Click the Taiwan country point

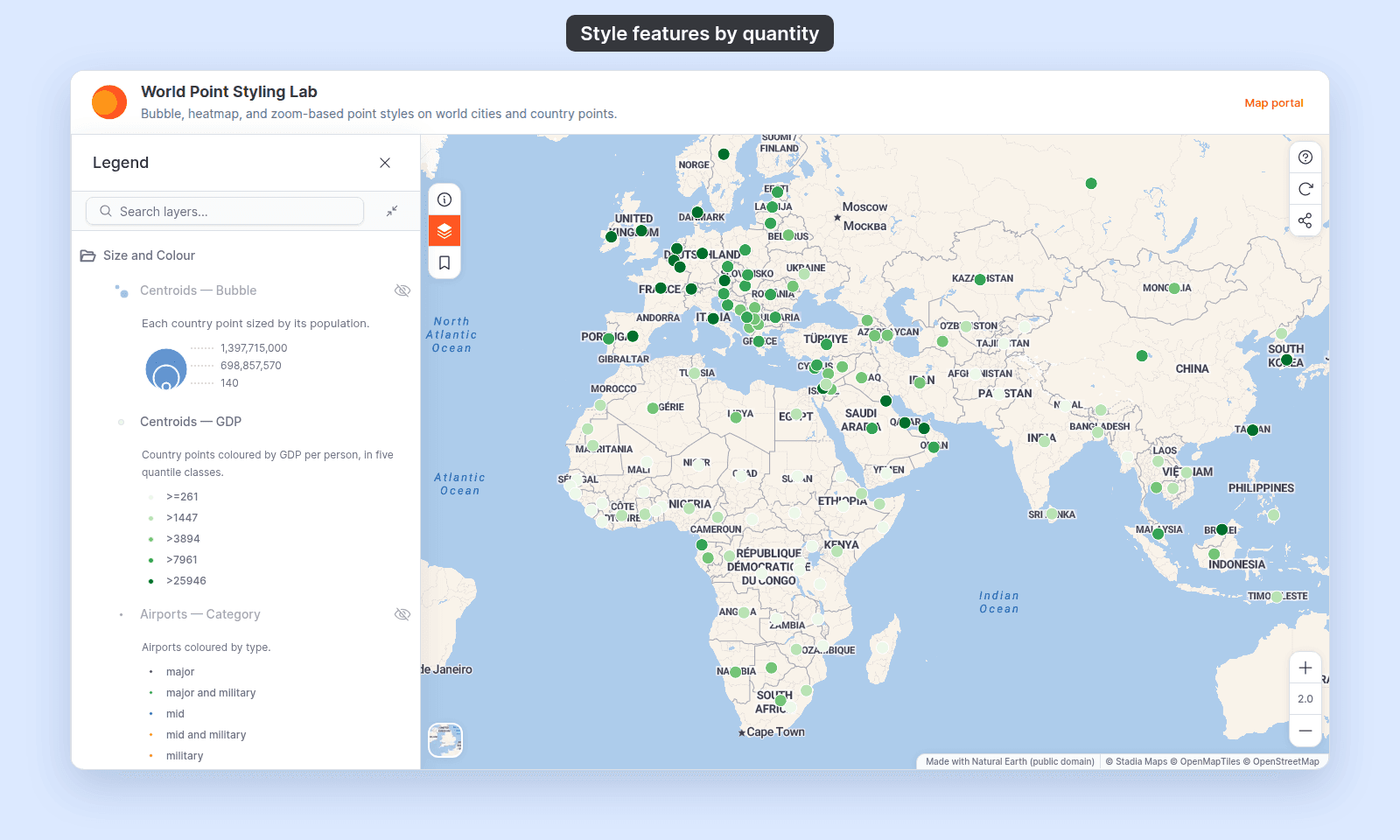click(x=1252, y=430)
